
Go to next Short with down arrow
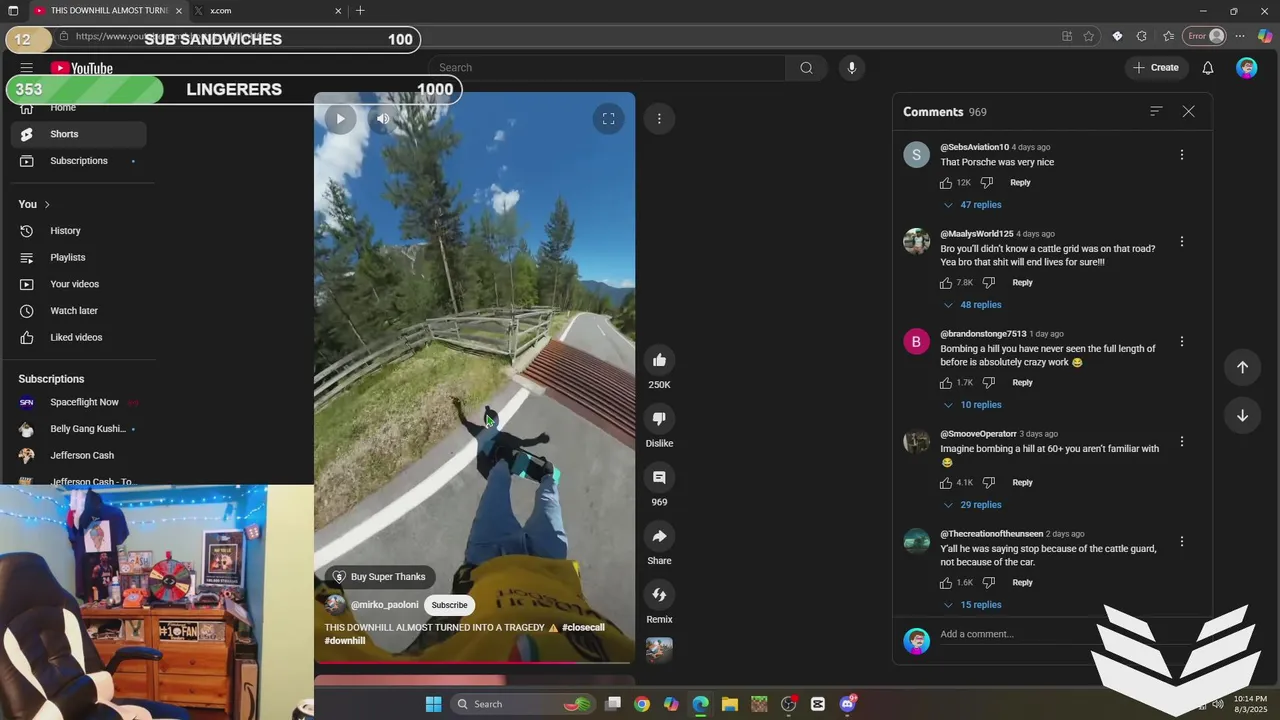(1242, 416)
